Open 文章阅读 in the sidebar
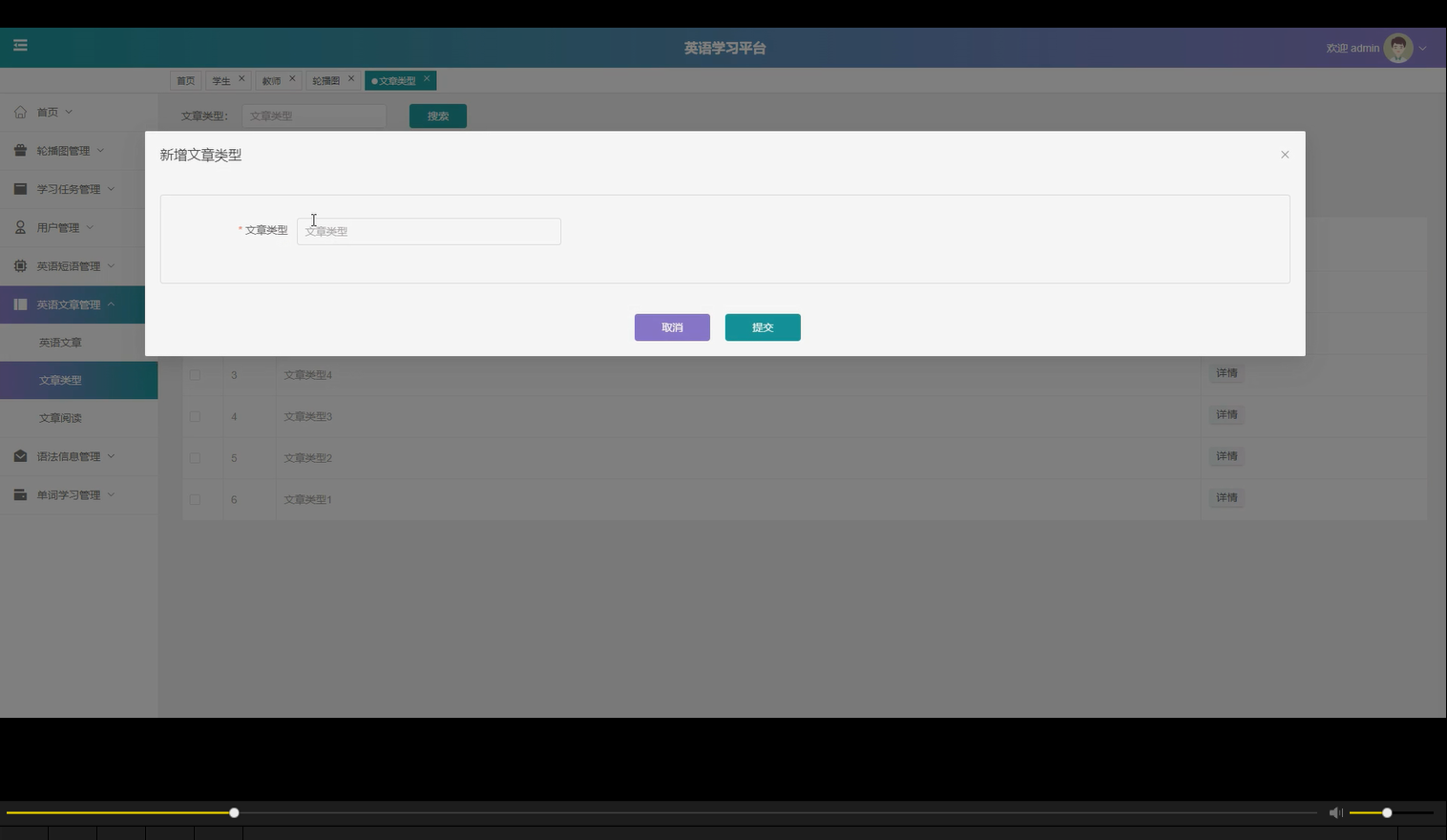Image resolution: width=1447 pixels, height=840 pixels. pyautogui.click(x=60, y=418)
